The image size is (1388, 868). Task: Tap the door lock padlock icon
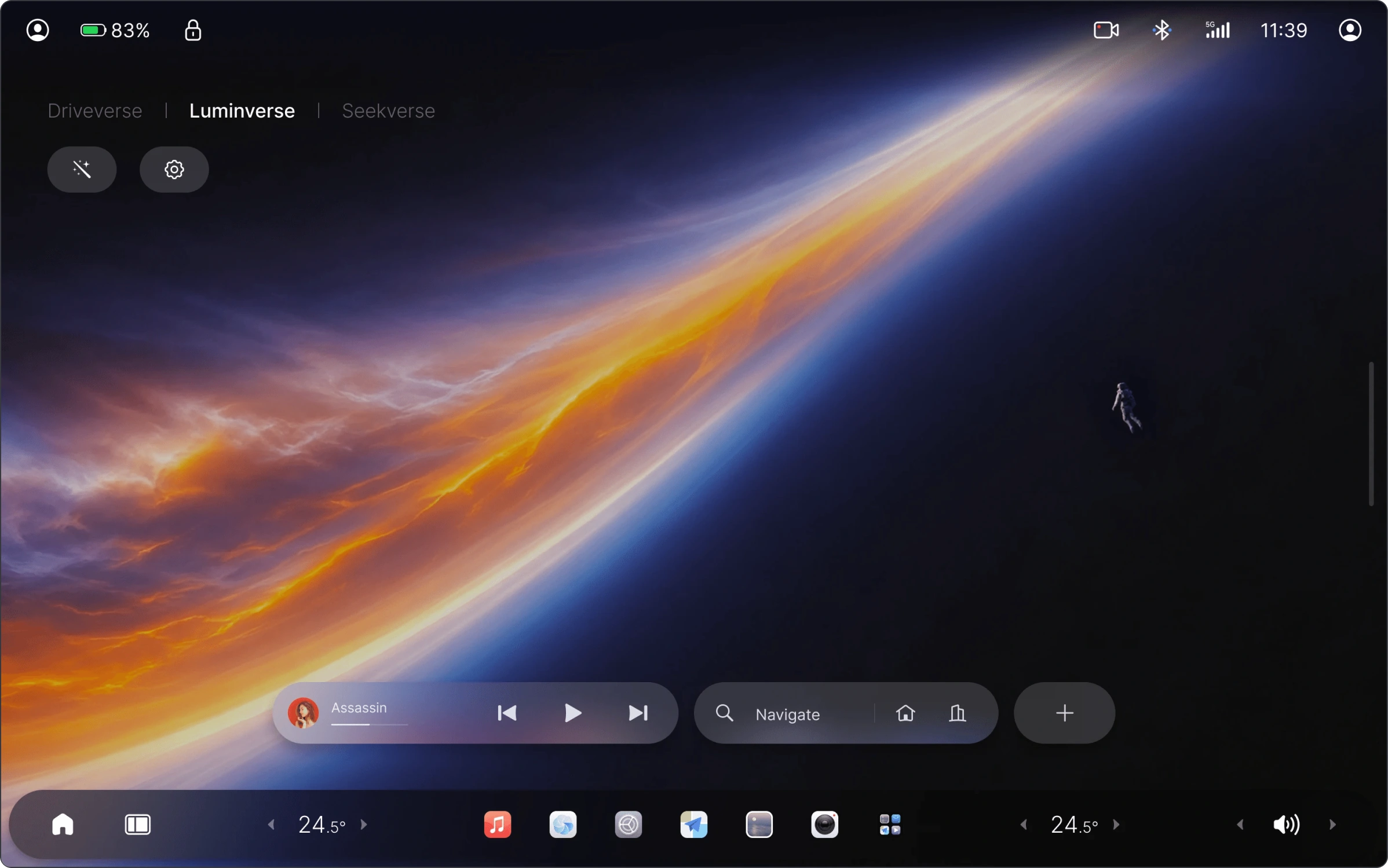tap(193, 30)
